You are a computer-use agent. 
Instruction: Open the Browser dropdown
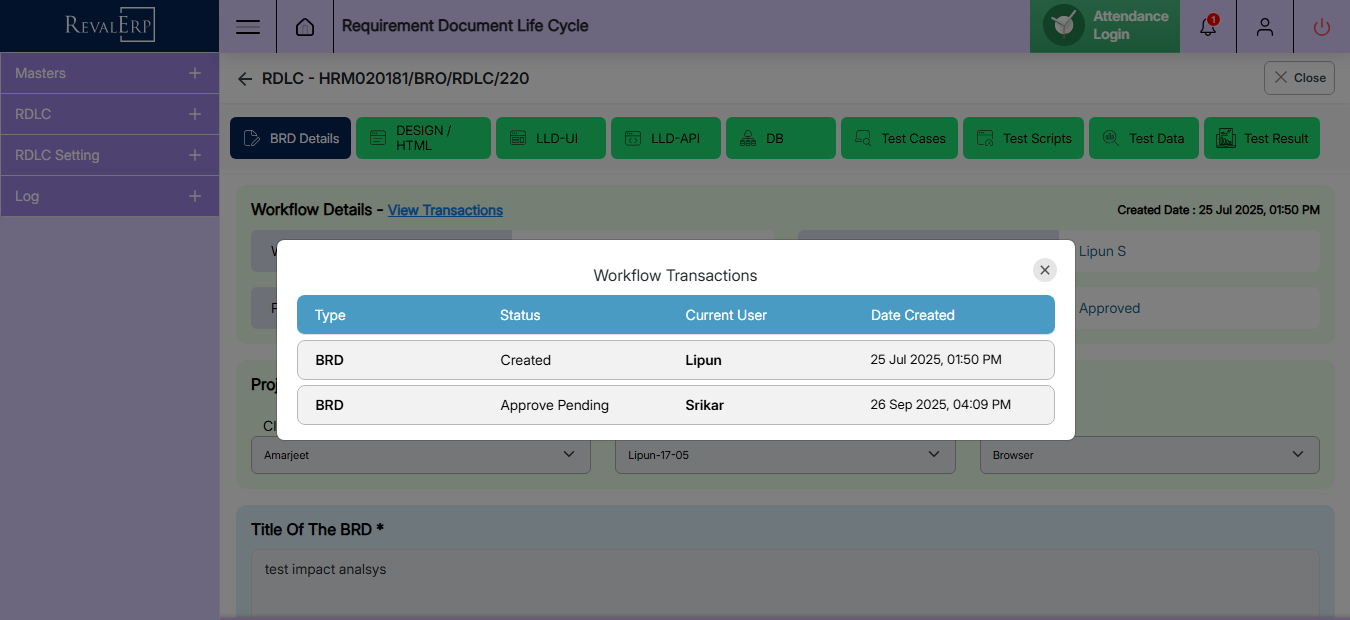[1149, 455]
